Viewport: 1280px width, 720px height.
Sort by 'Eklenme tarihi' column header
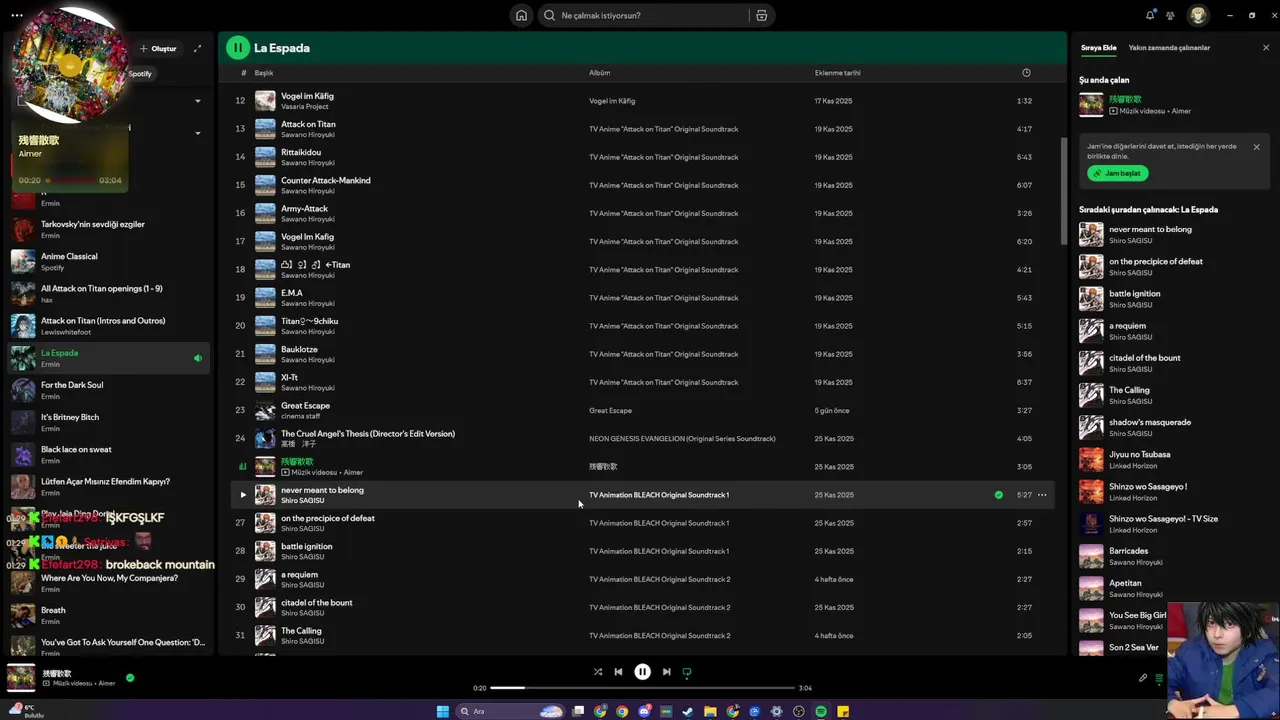point(837,73)
